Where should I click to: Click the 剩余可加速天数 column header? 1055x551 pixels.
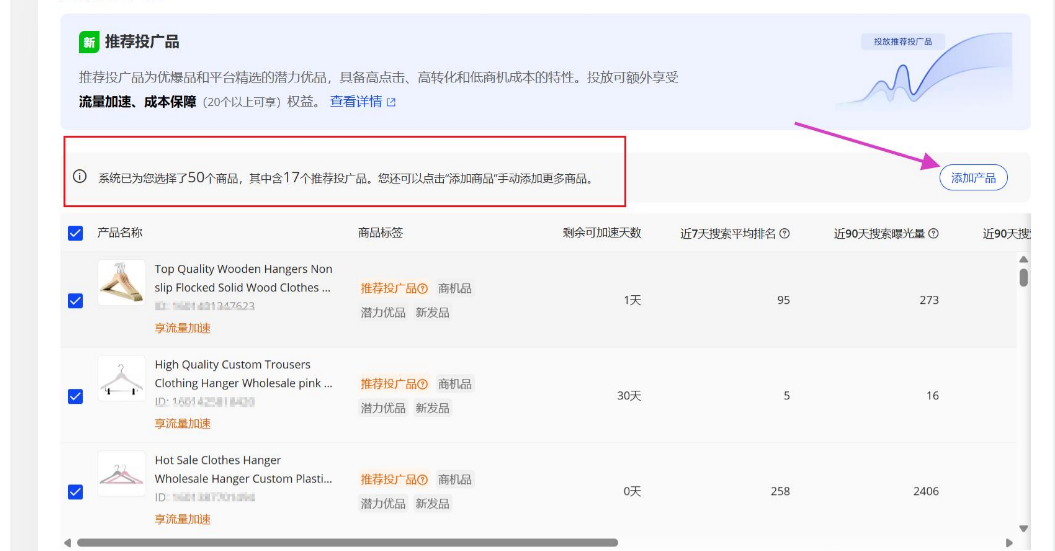click(602, 233)
